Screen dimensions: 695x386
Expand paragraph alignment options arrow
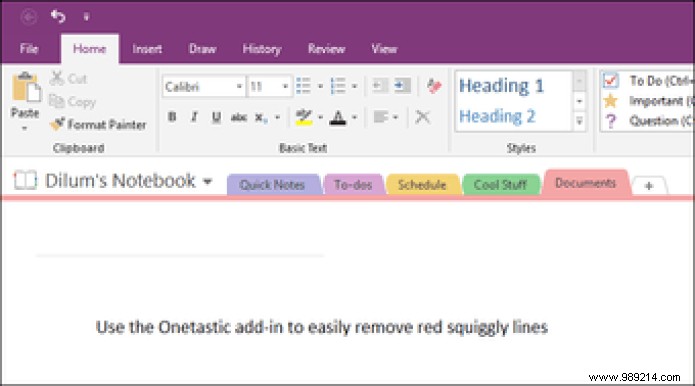[395, 117]
